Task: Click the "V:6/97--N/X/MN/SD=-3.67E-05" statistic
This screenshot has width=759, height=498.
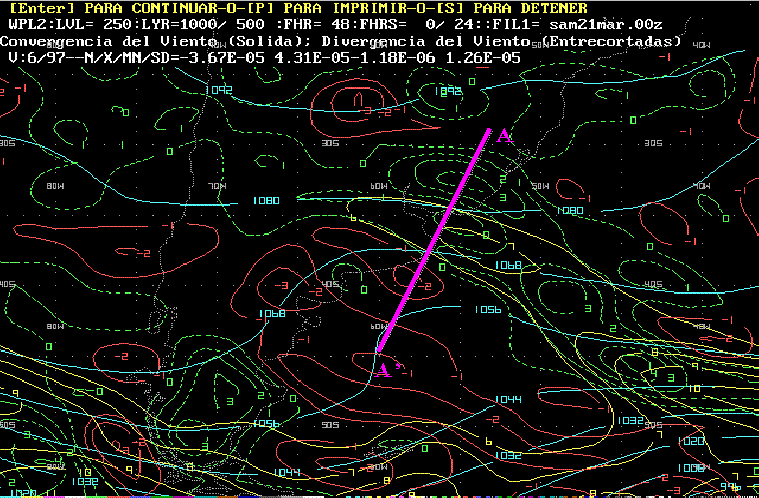Action: click(x=137, y=59)
